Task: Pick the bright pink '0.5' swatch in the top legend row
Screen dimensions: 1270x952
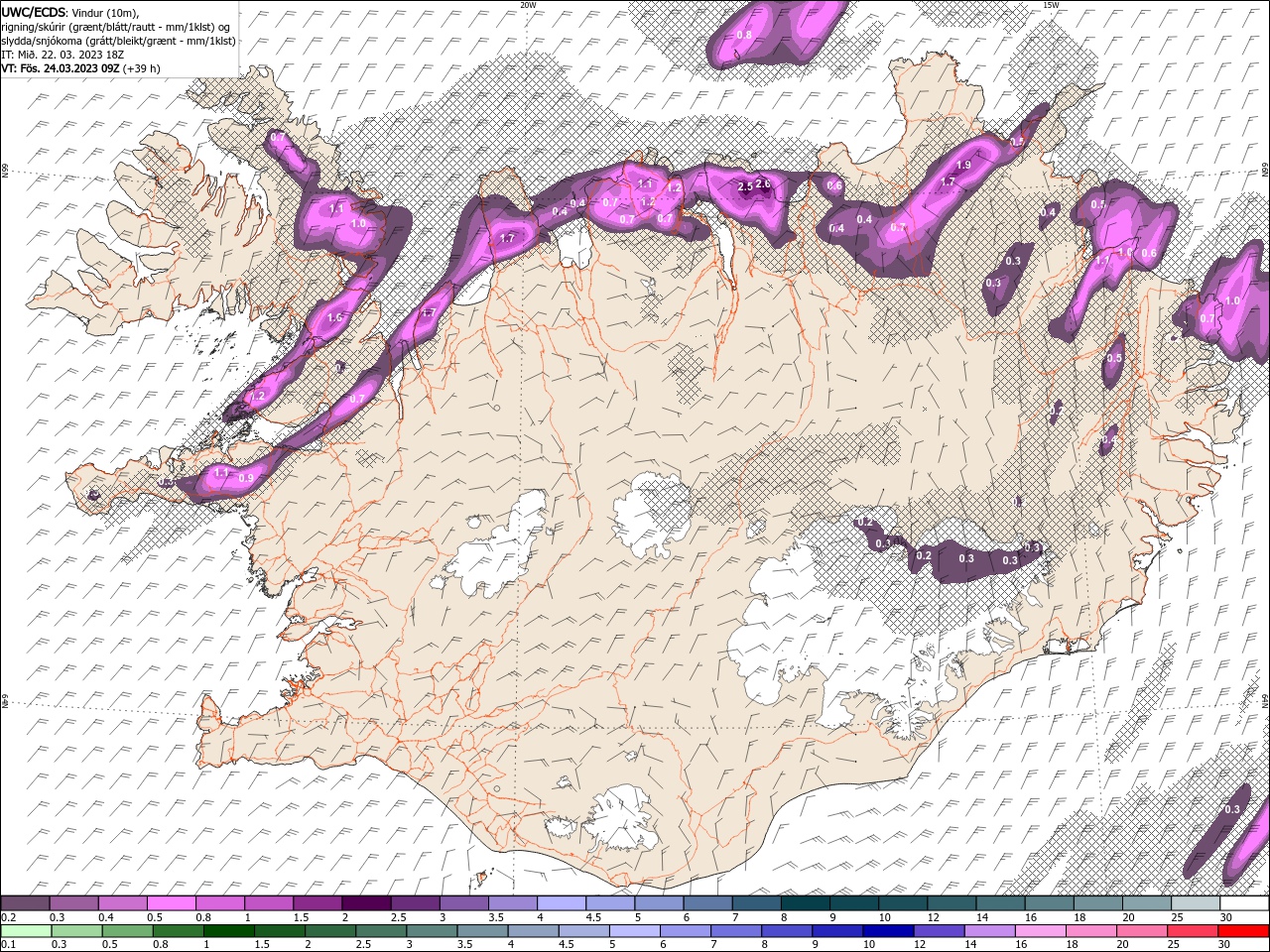Action: click(x=171, y=903)
